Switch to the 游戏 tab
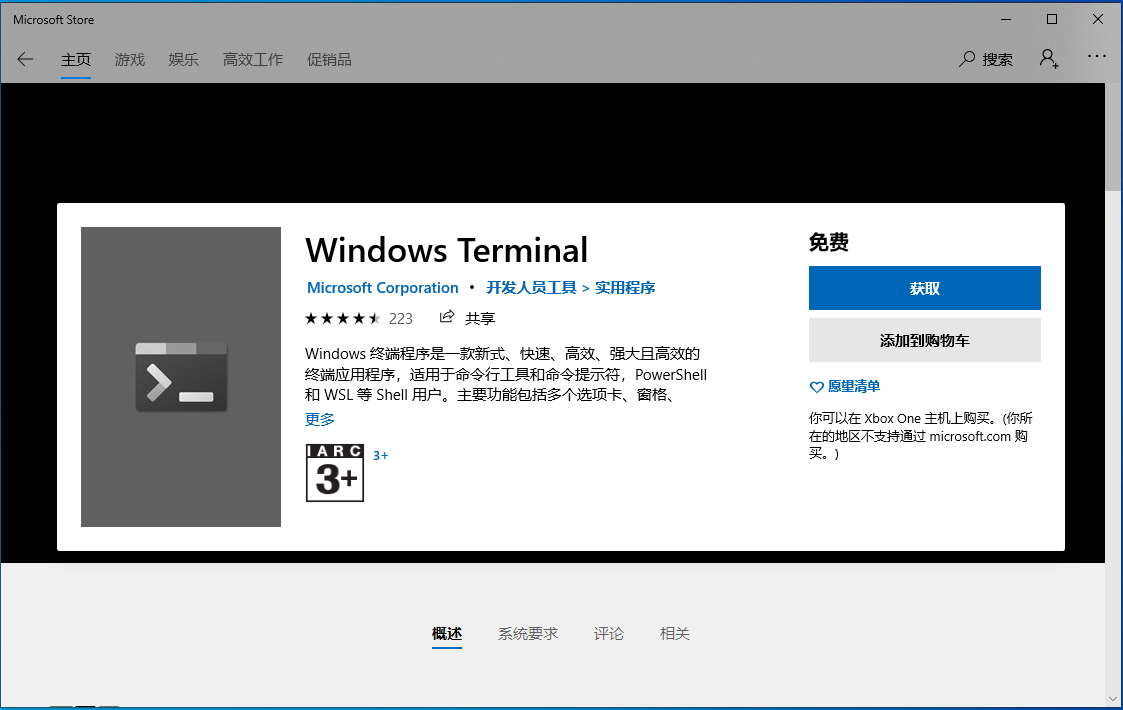This screenshot has height=710, width=1123. point(129,59)
